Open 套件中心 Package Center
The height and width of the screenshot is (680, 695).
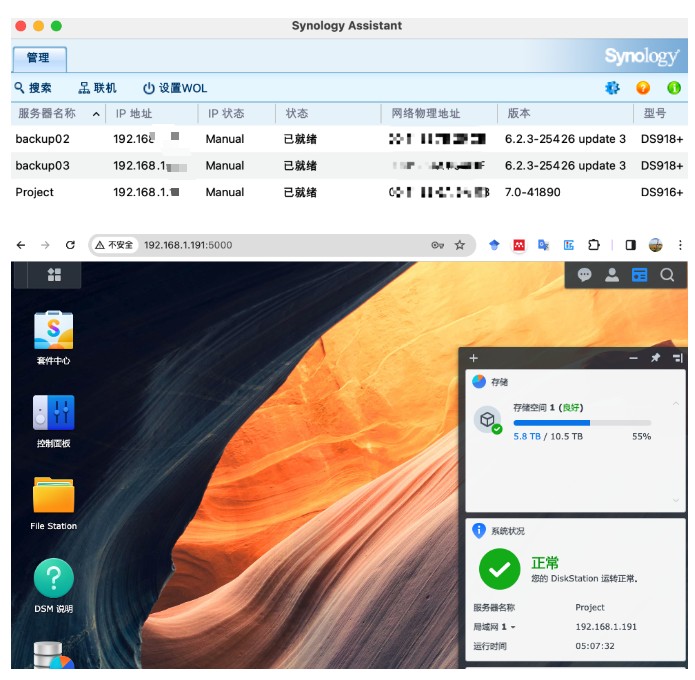(53, 337)
